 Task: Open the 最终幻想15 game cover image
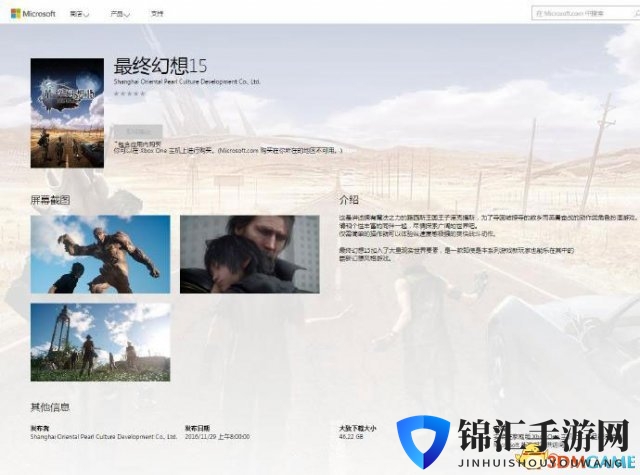tap(67, 113)
